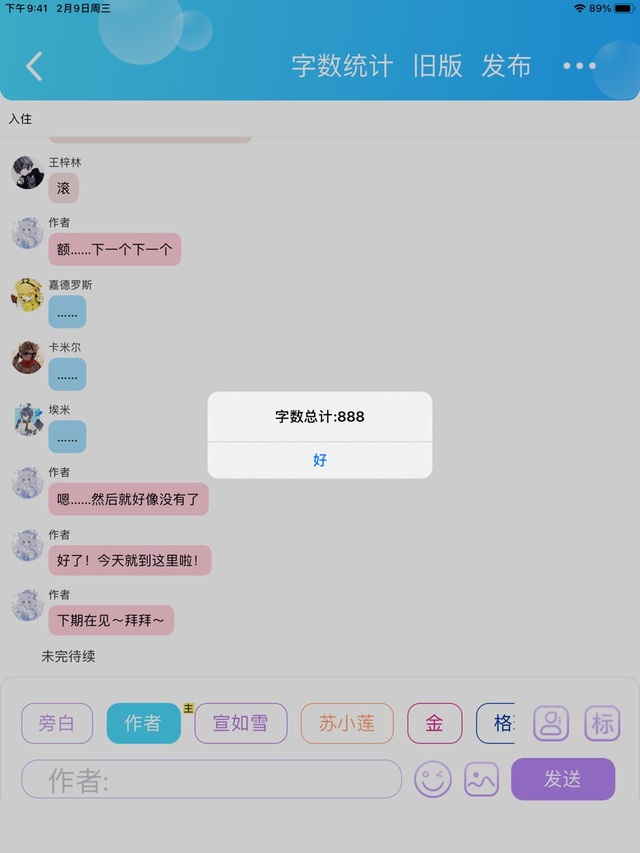
Task: Tap the insert image icon
Action: pyautogui.click(x=481, y=779)
